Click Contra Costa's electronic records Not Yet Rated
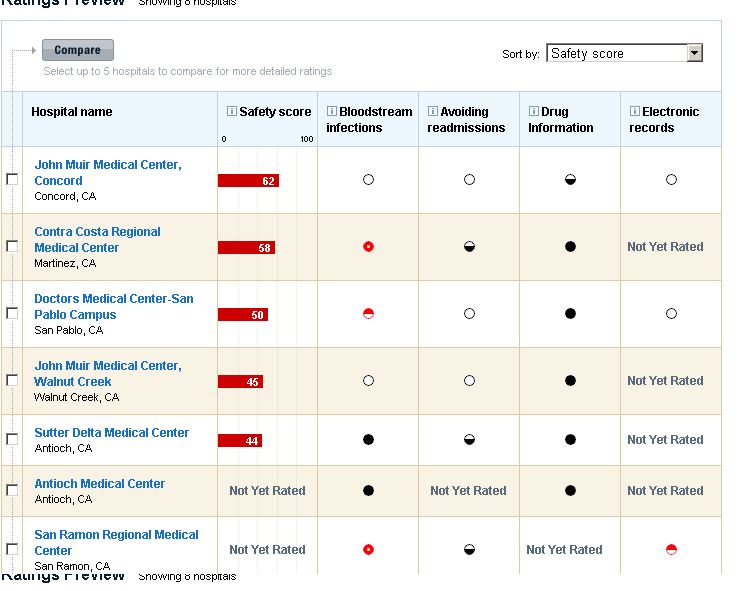The width and height of the screenshot is (754, 591). click(x=665, y=247)
